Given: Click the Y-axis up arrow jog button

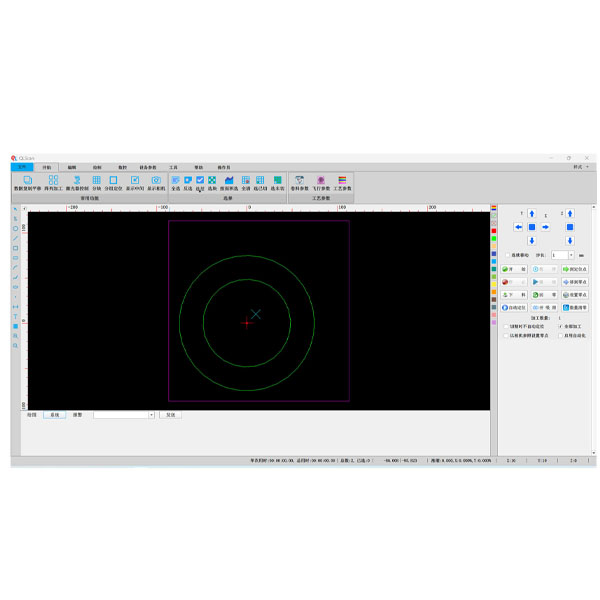Looking at the screenshot, I should [532, 214].
